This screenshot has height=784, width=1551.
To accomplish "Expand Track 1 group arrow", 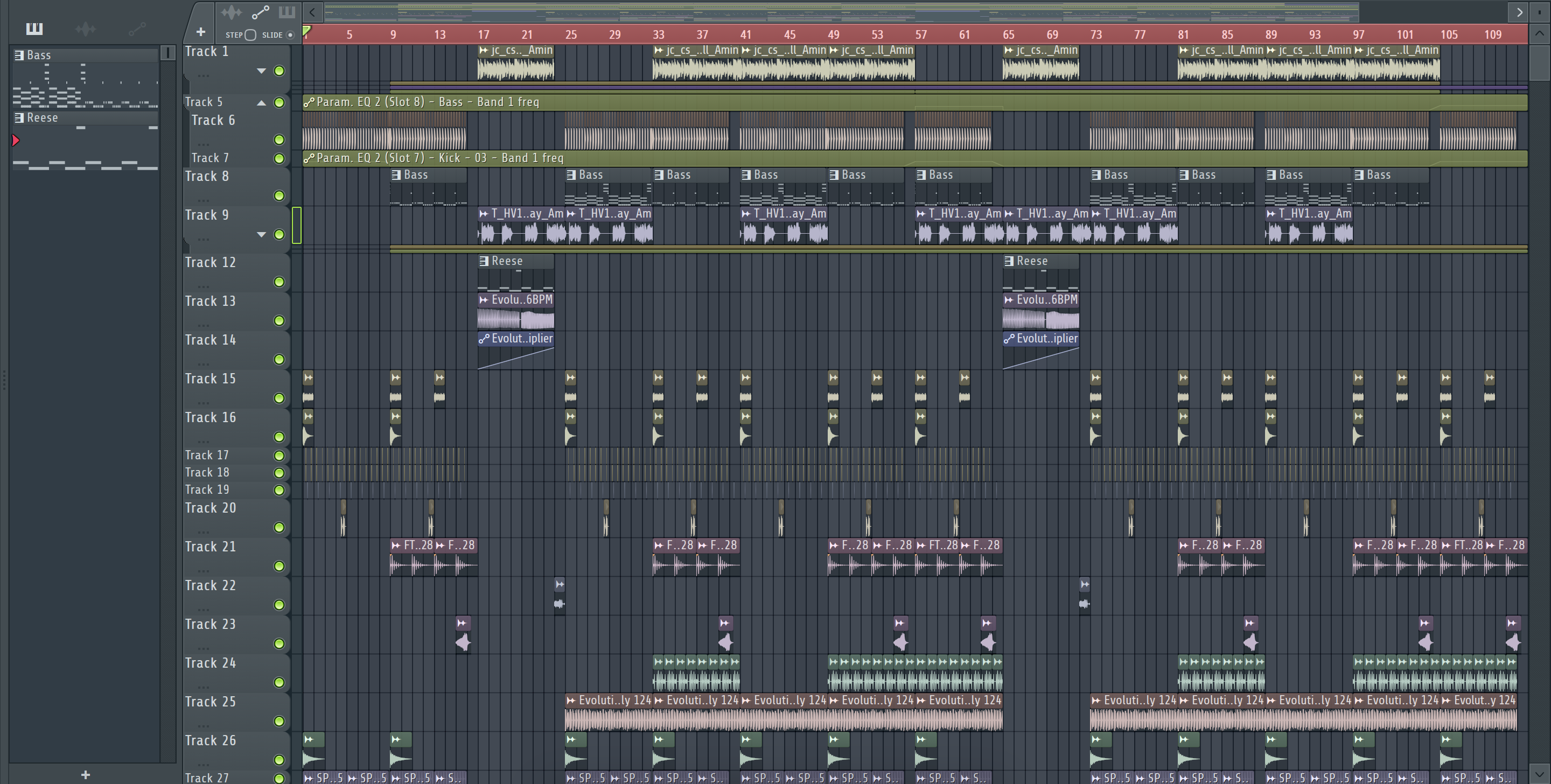I will (x=261, y=71).
